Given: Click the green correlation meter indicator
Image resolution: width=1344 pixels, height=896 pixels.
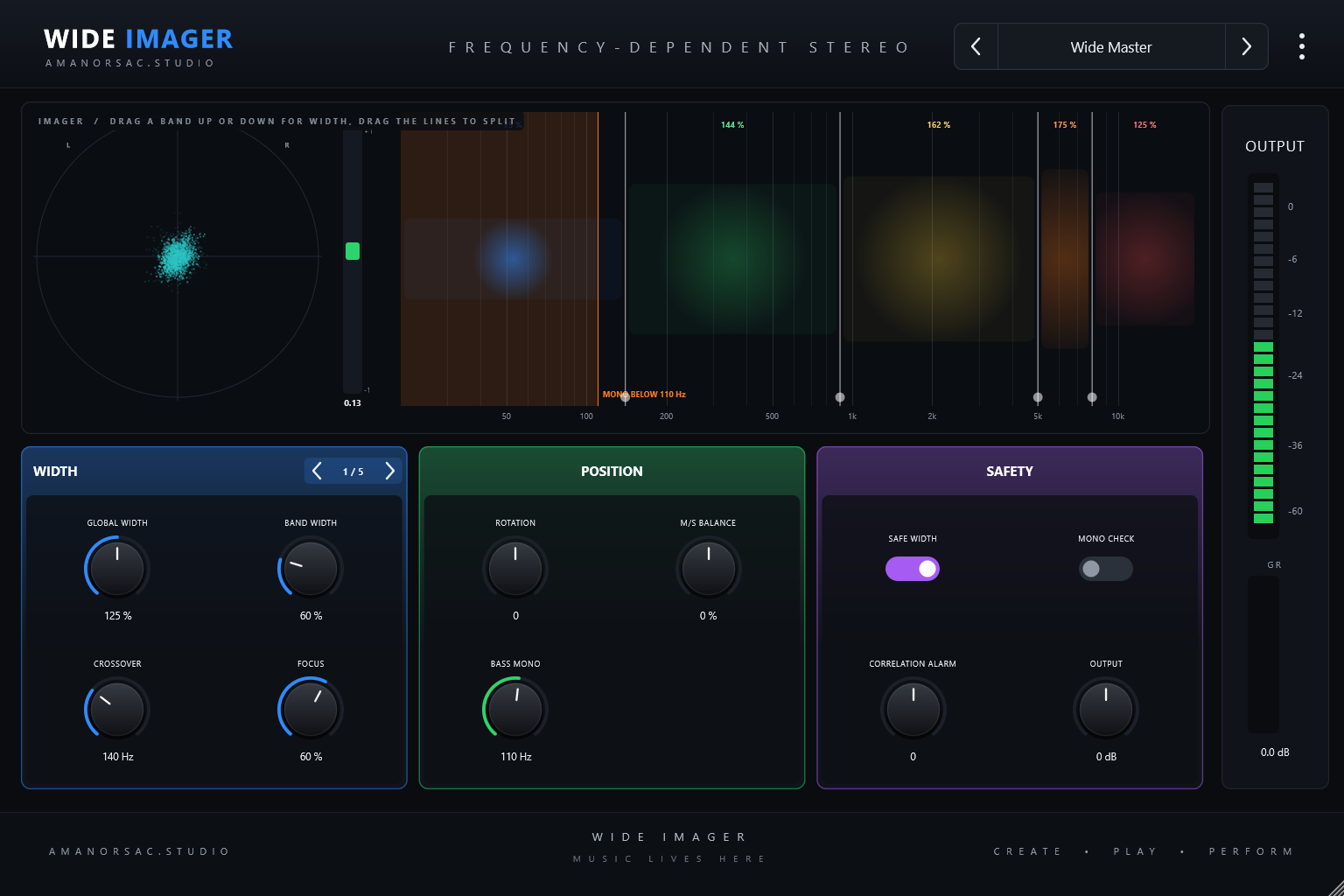Looking at the screenshot, I should coord(353,251).
